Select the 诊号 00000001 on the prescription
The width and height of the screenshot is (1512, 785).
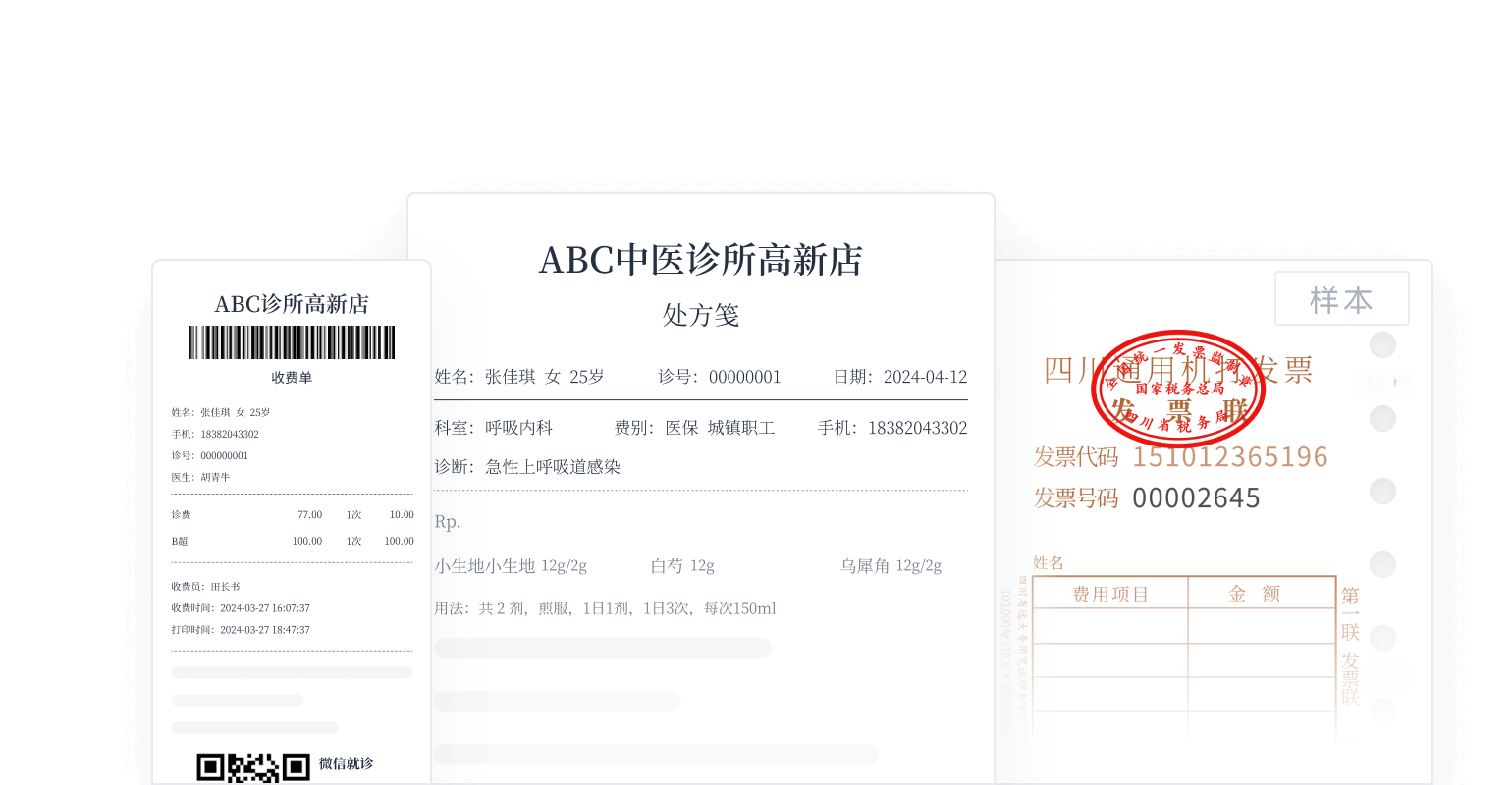coord(719,377)
